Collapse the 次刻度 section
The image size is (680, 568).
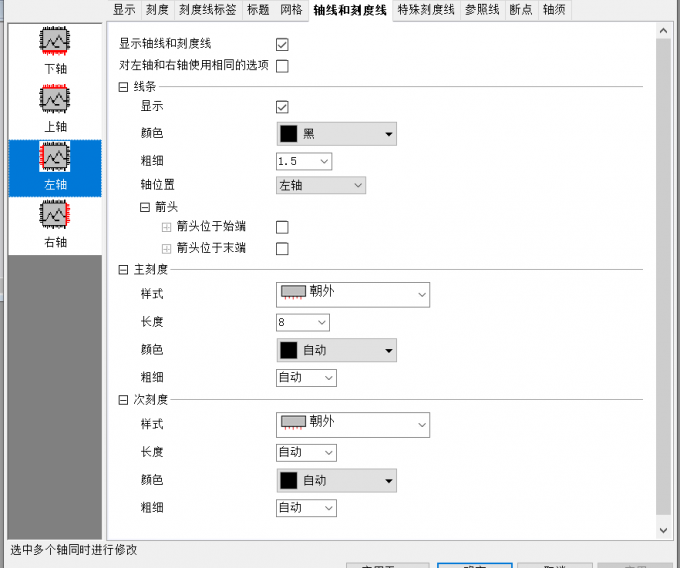123,400
